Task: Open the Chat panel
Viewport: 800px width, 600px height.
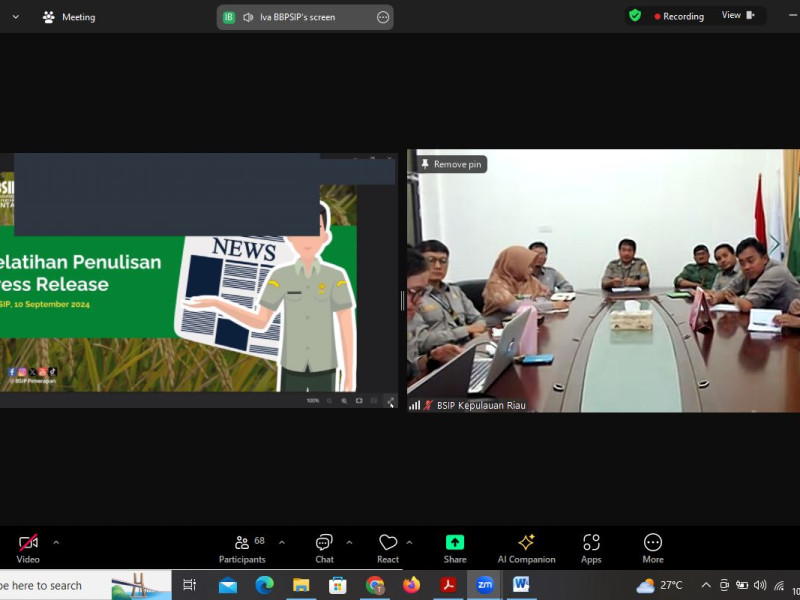Action: (324, 547)
